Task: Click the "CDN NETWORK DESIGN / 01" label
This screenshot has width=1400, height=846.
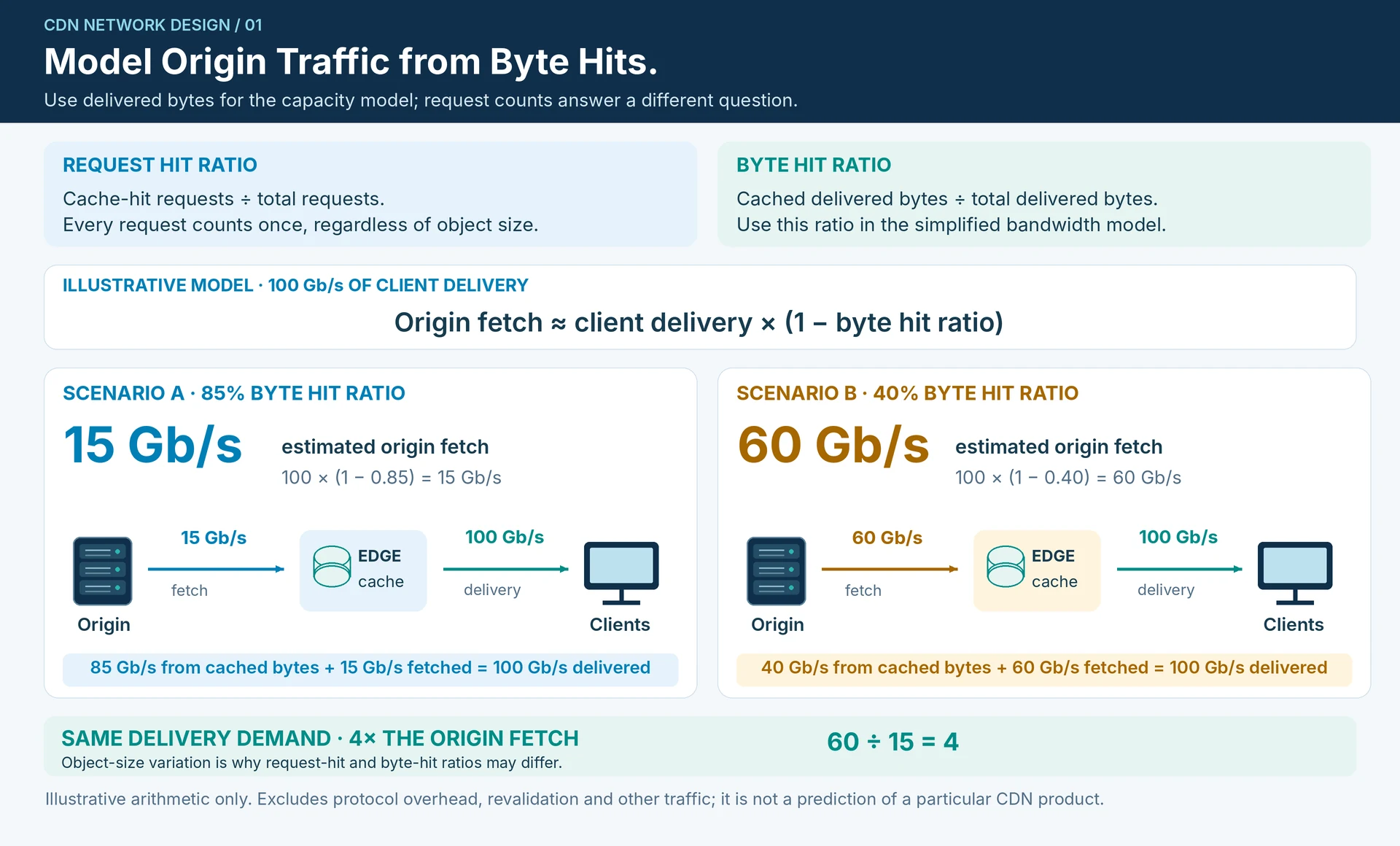Action: tap(153, 25)
